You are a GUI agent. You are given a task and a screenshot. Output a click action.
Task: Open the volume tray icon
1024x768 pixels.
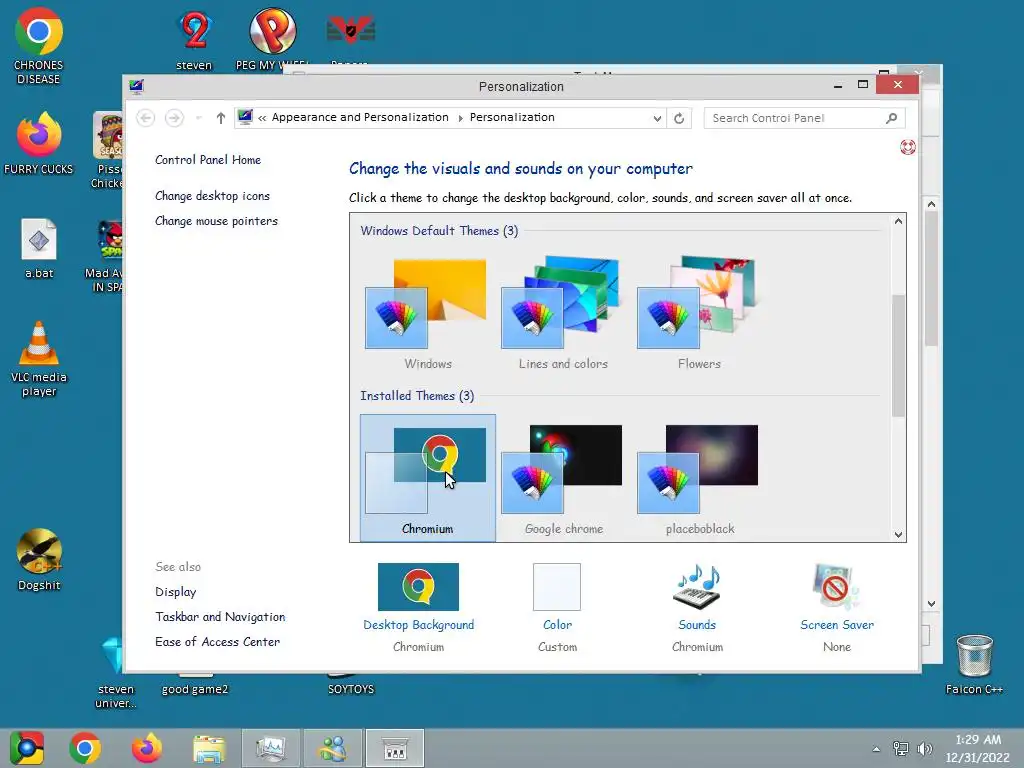[924, 749]
